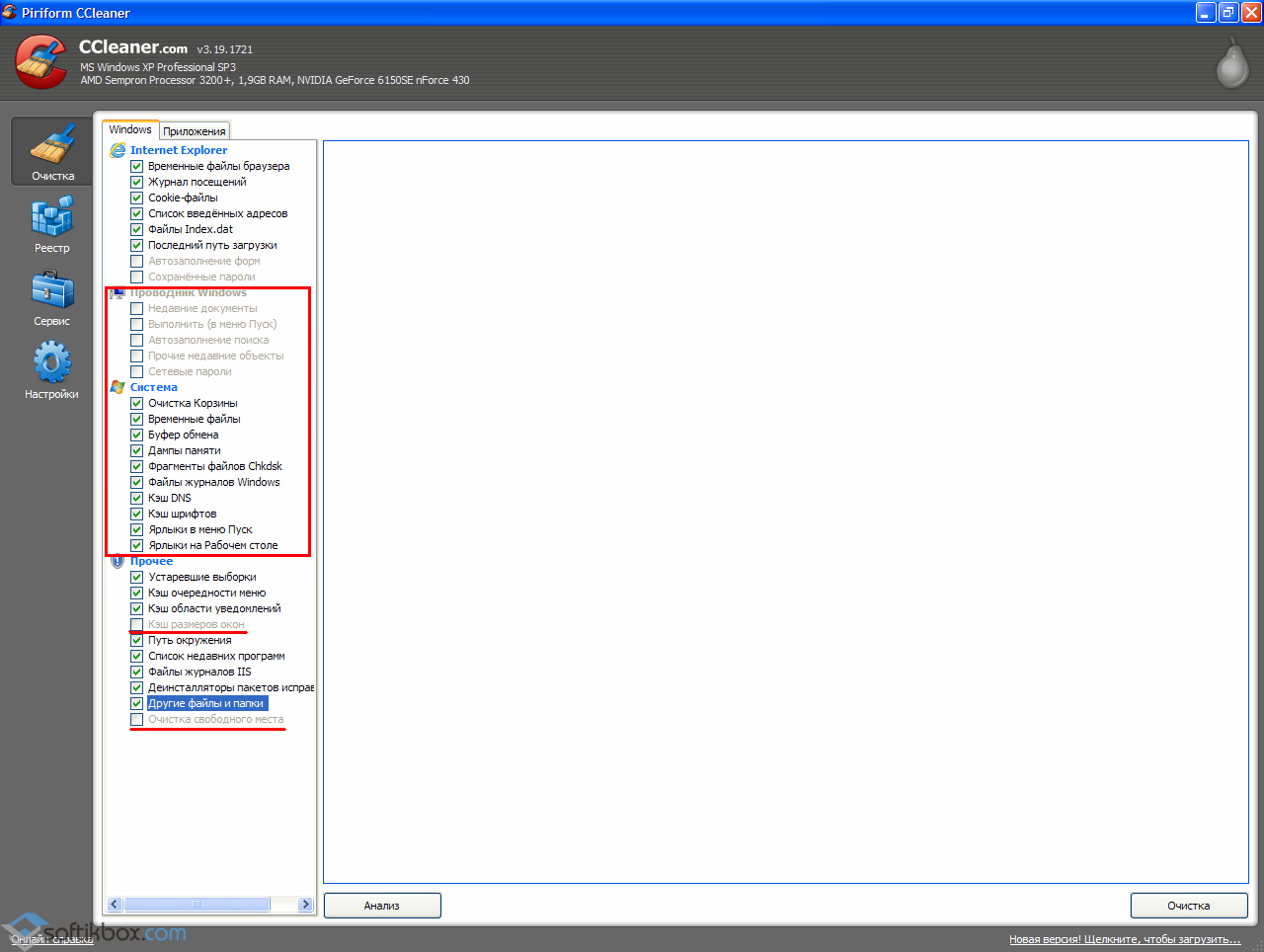Click the Piriform pear icon
Image resolution: width=1264 pixels, height=952 pixels.
tap(1231, 64)
